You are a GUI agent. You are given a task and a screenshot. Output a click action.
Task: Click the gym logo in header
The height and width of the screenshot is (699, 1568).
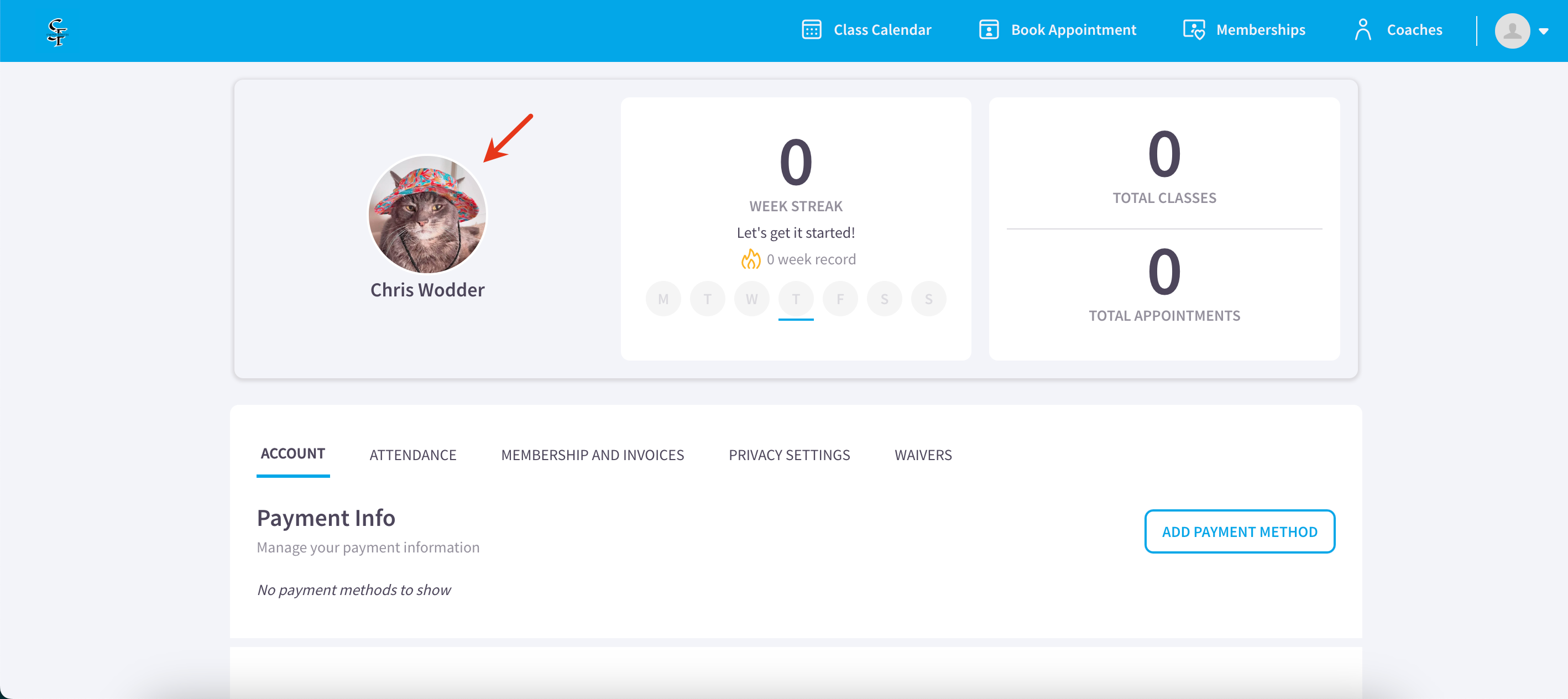(56, 31)
